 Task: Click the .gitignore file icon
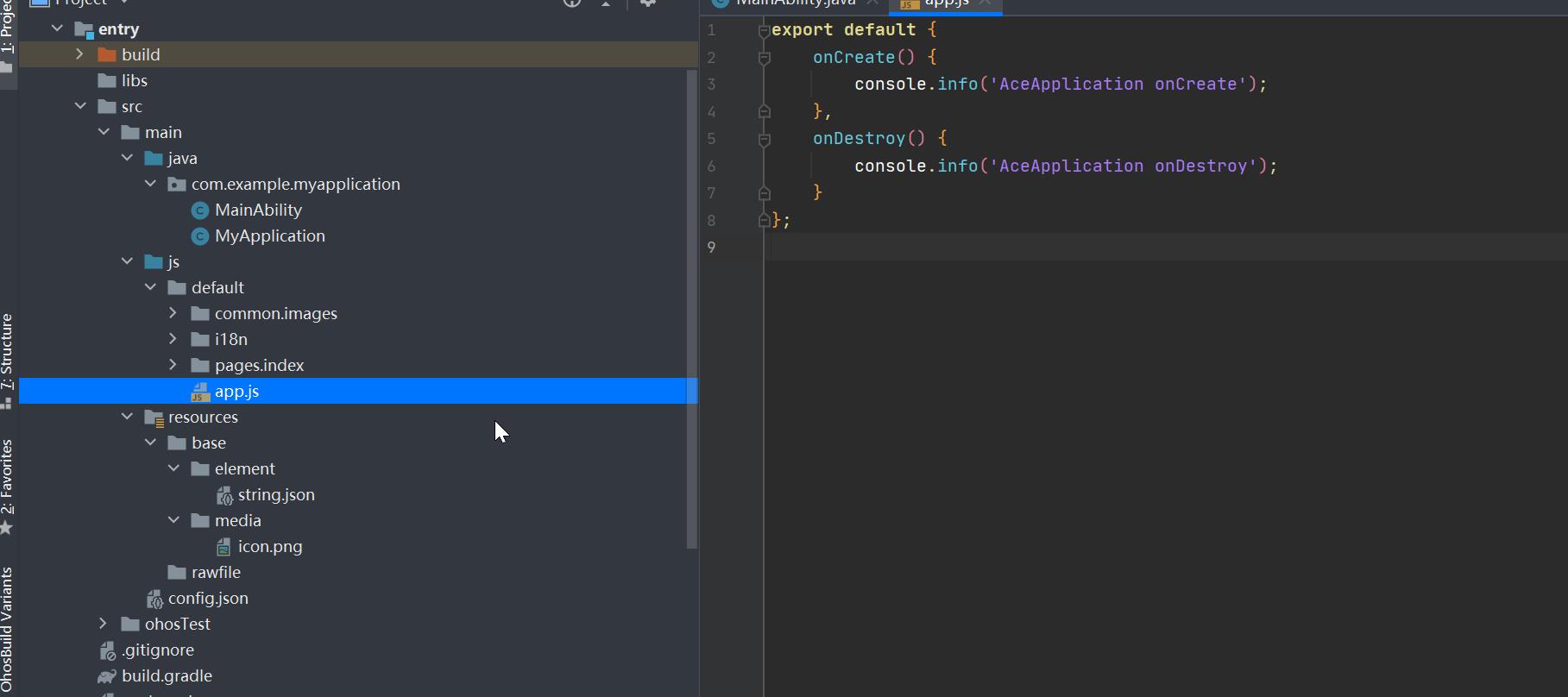tap(107, 650)
